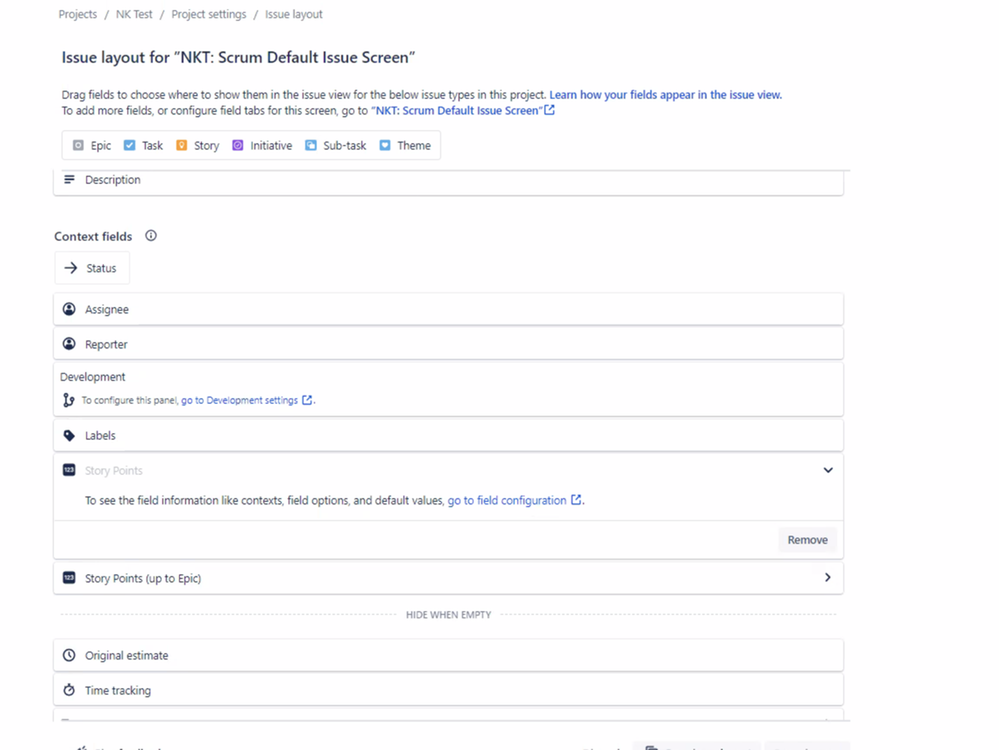Click the Status arrow icon
Viewport: 999px width, 750px height.
(x=71, y=268)
